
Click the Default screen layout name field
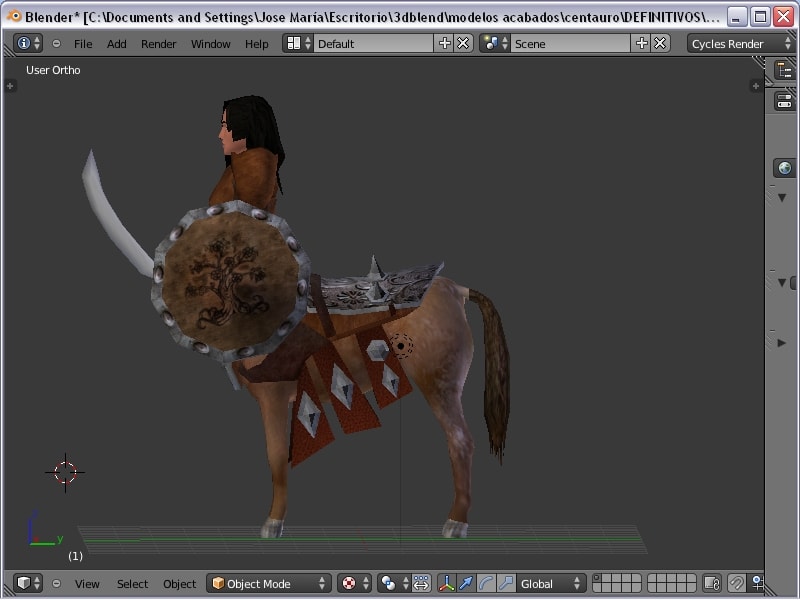[372, 43]
